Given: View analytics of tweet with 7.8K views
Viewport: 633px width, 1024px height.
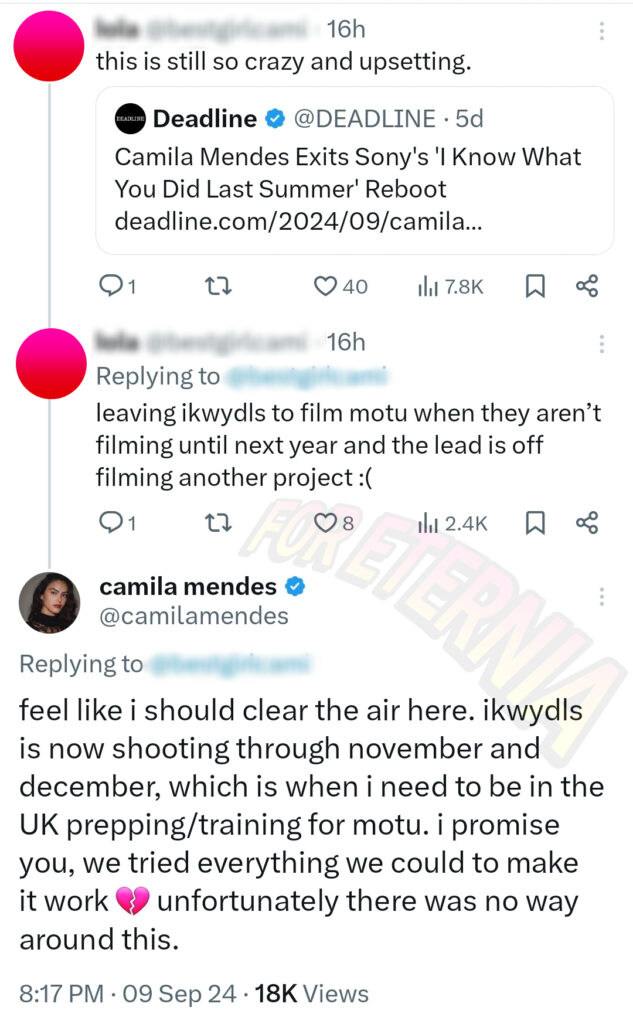Looking at the screenshot, I should click(450, 286).
